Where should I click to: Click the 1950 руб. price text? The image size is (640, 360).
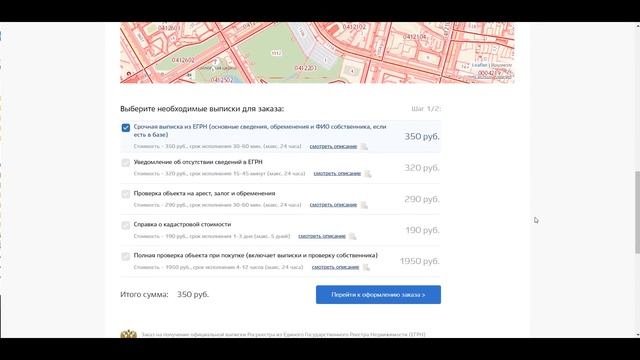[x=419, y=261]
